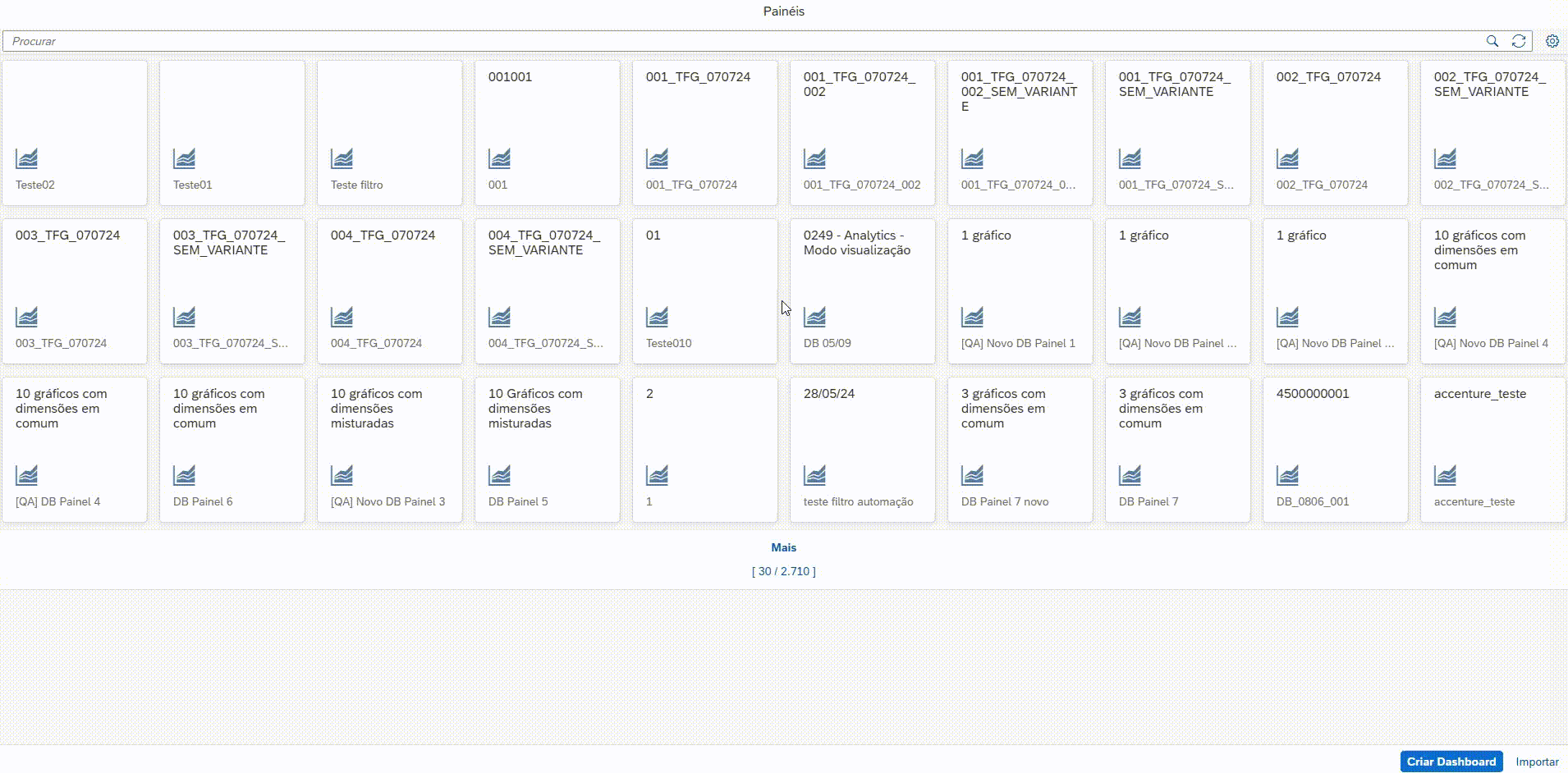
Task: Click the refresh icon beside search
Action: click(1519, 41)
